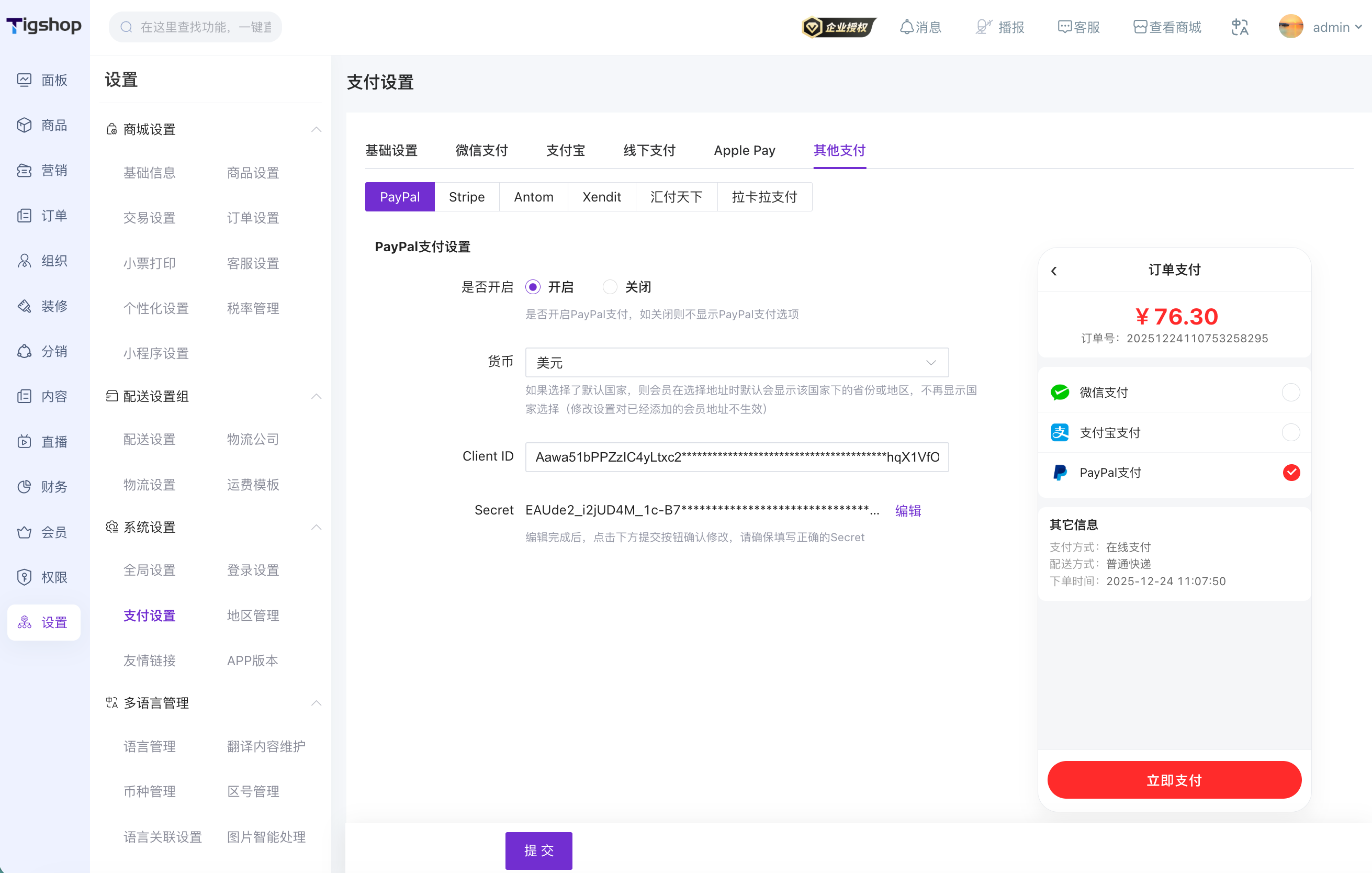
Task: Click back arrow in 订单支付 preview
Action: click(x=1054, y=271)
